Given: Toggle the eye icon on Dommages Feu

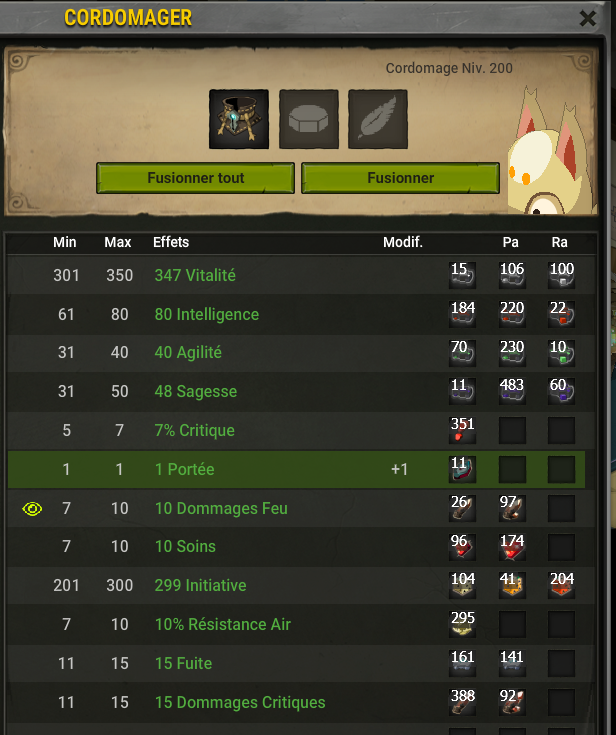Looking at the screenshot, I should point(32,509).
